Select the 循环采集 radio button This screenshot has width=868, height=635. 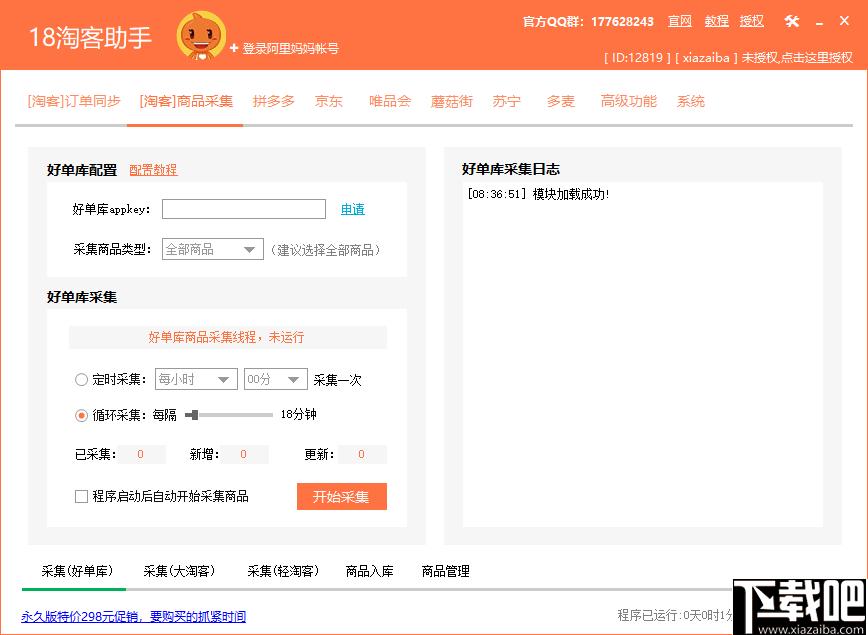(x=81, y=415)
